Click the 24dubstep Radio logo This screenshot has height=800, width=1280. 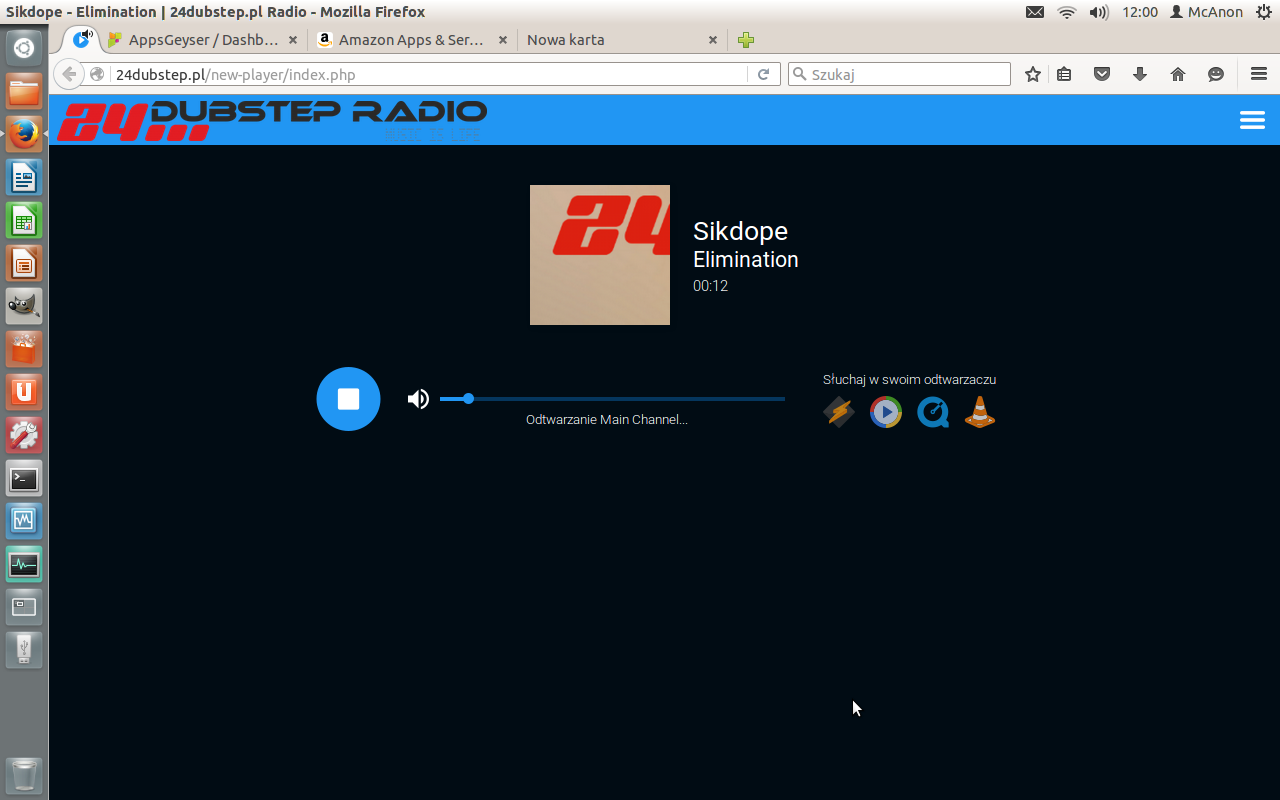coord(270,119)
